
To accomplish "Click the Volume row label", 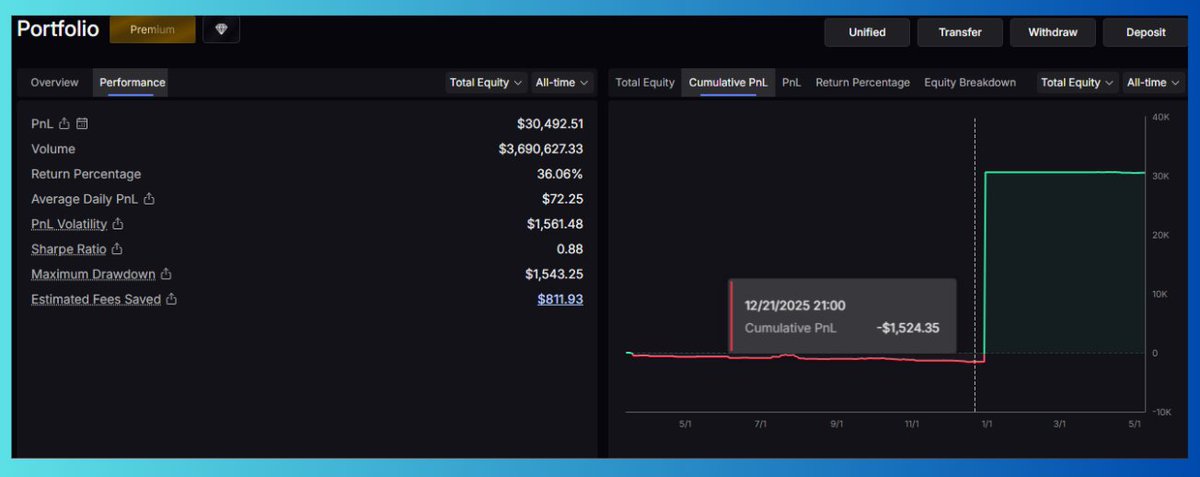I will pos(53,149).
